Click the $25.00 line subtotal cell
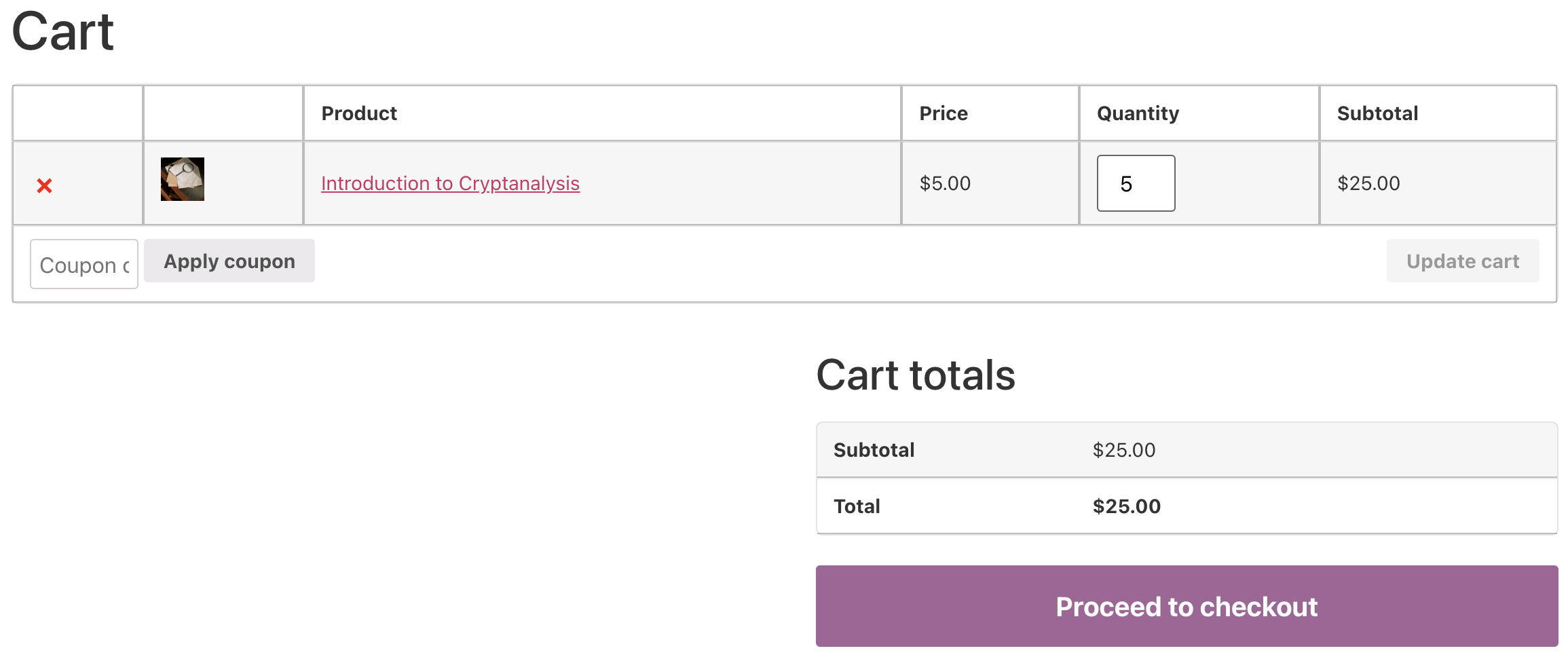Screen dimensions: 1568x657 click(x=1367, y=183)
